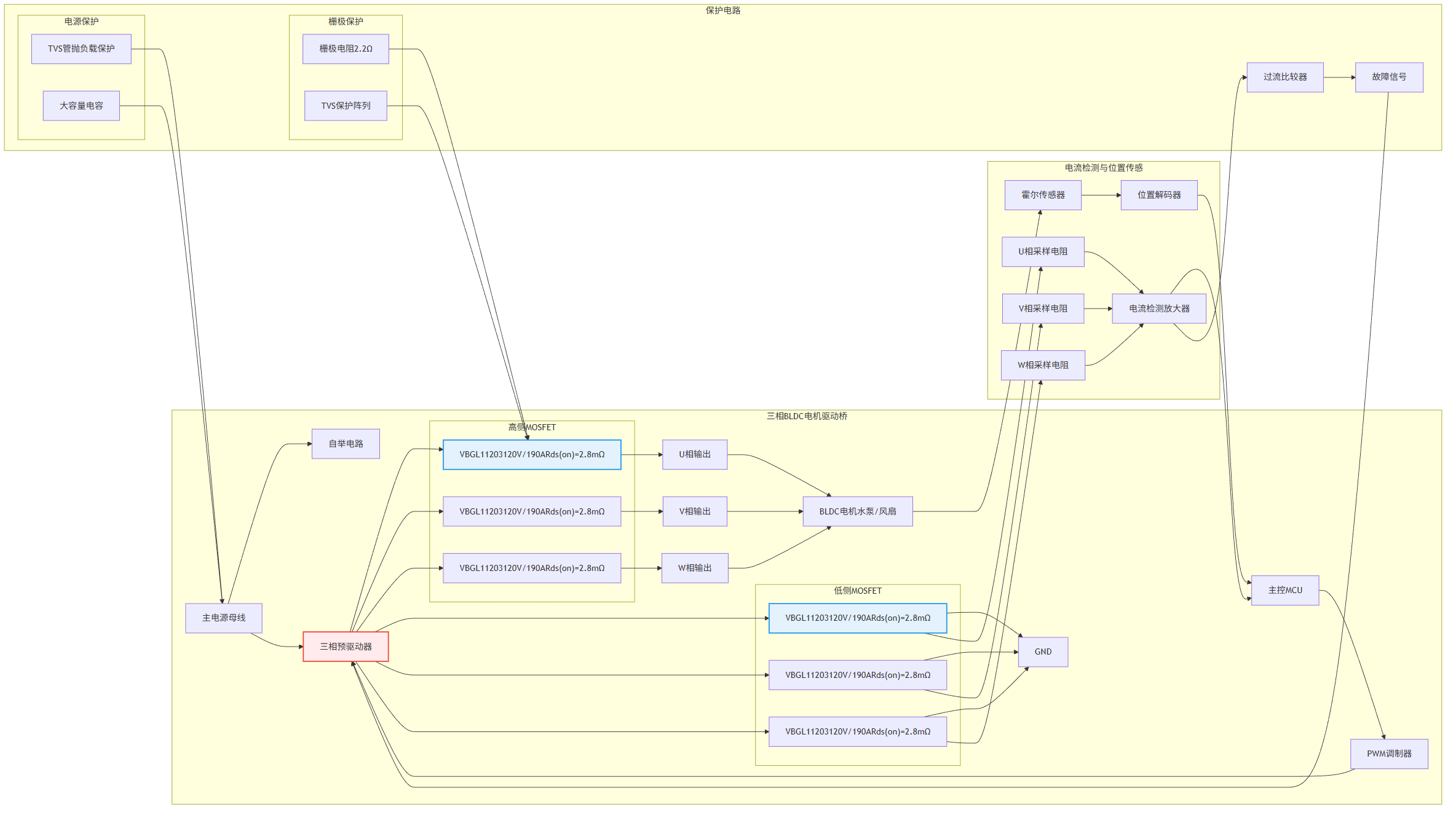This screenshot has height=815, width=1456.
Task: Select the 霍尔传感器 node
Action: (x=1043, y=195)
